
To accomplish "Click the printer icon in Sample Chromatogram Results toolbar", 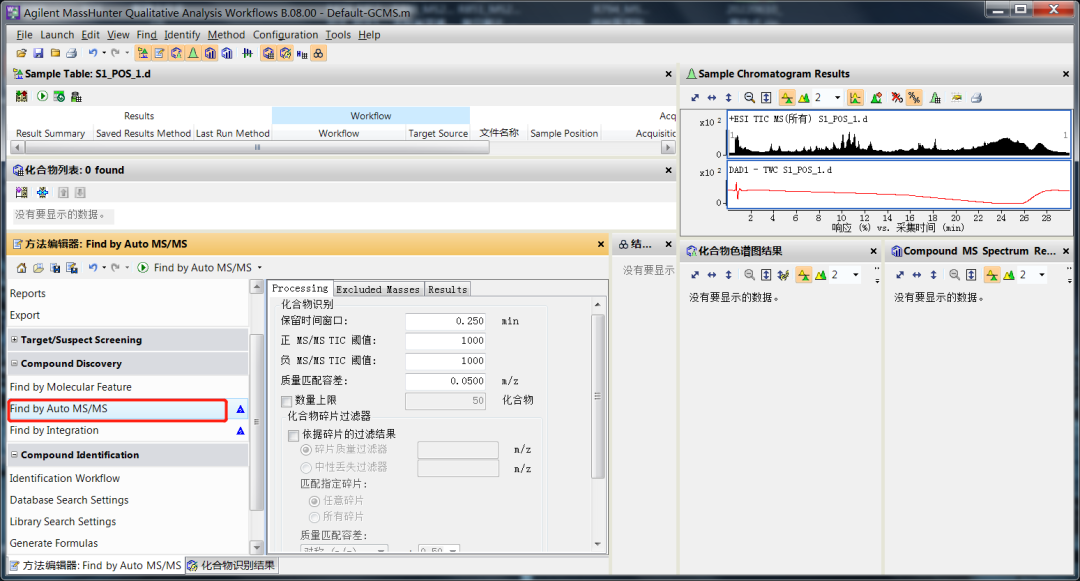I will click(x=976, y=98).
